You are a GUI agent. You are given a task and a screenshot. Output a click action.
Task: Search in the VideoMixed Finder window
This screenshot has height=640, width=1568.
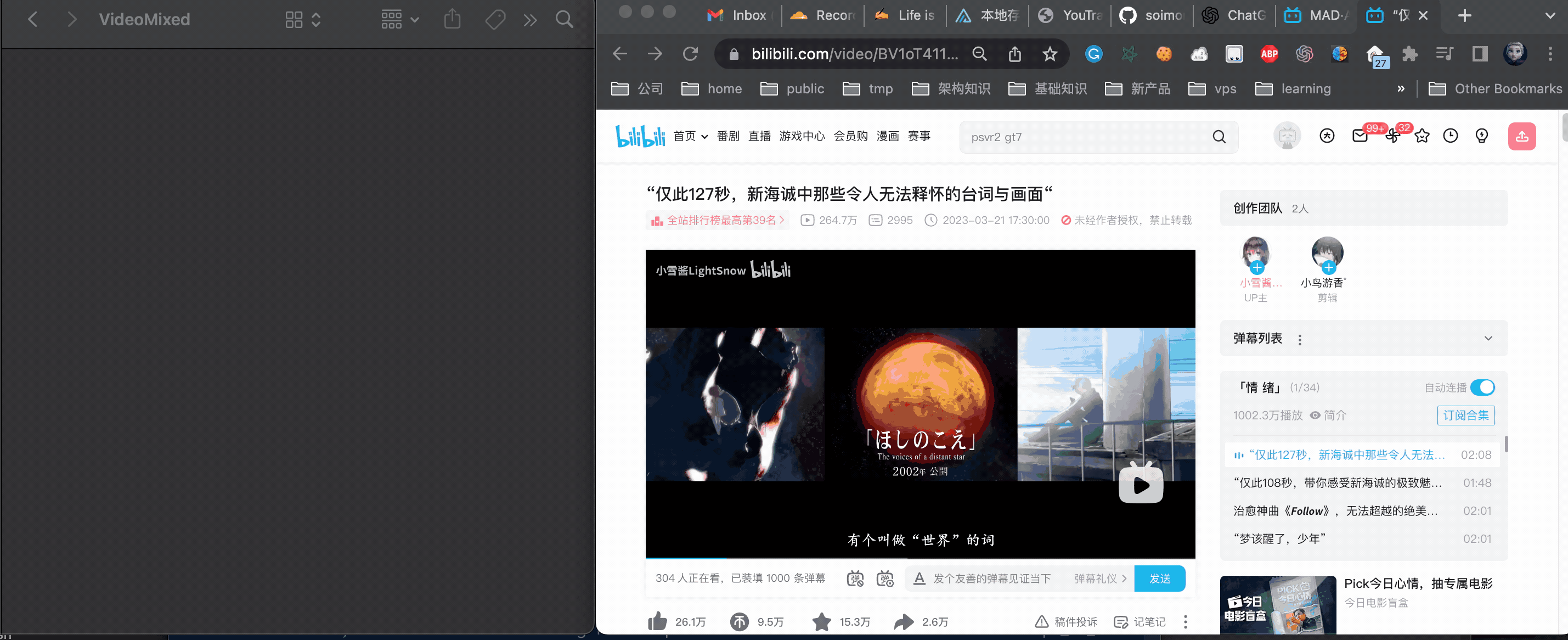[564, 20]
